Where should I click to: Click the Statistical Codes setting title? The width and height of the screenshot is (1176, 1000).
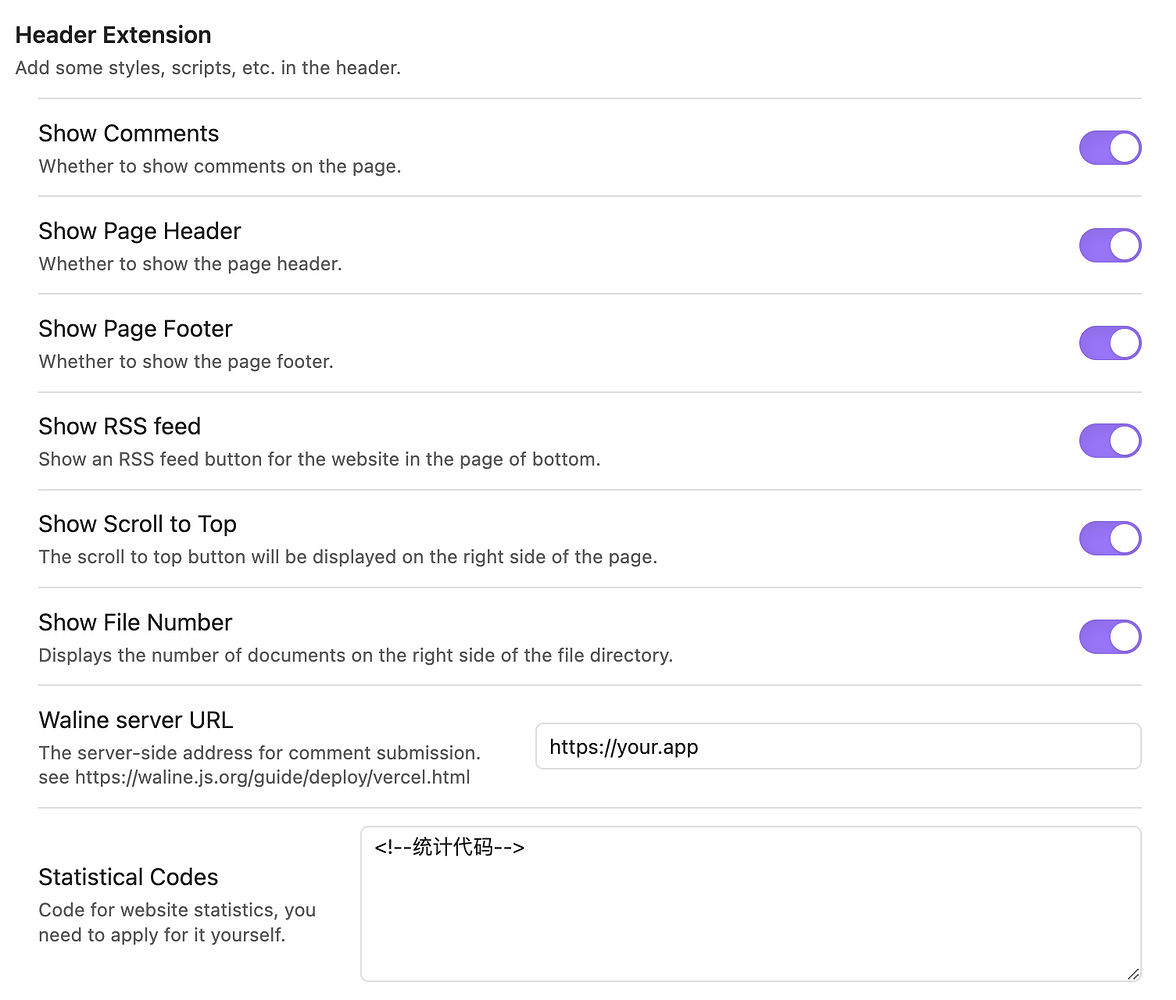click(x=128, y=878)
